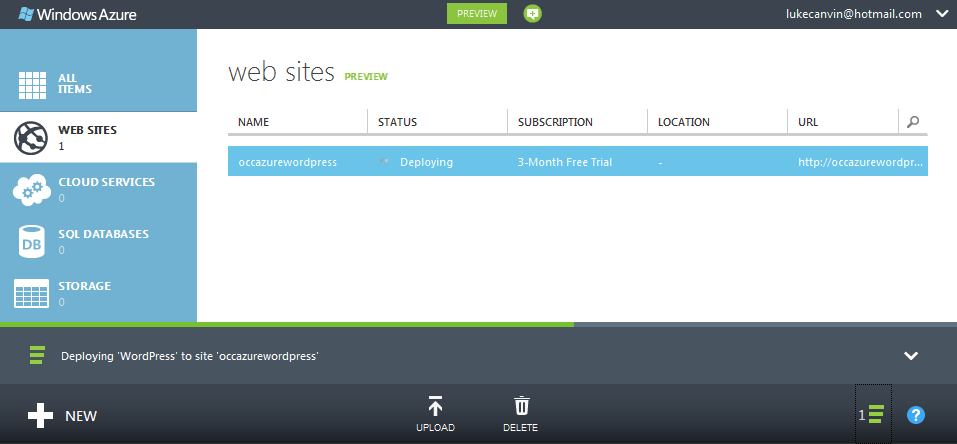Open the feedback speech bubble icon

tap(532, 13)
